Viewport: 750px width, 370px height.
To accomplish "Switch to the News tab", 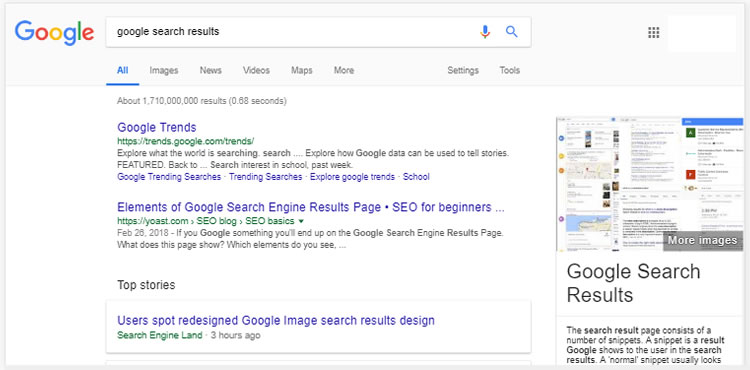I will [210, 70].
